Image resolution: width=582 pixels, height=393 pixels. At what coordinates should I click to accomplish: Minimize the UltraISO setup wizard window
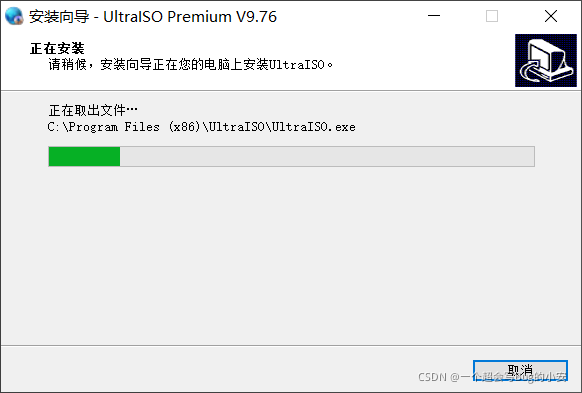pos(434,16)
